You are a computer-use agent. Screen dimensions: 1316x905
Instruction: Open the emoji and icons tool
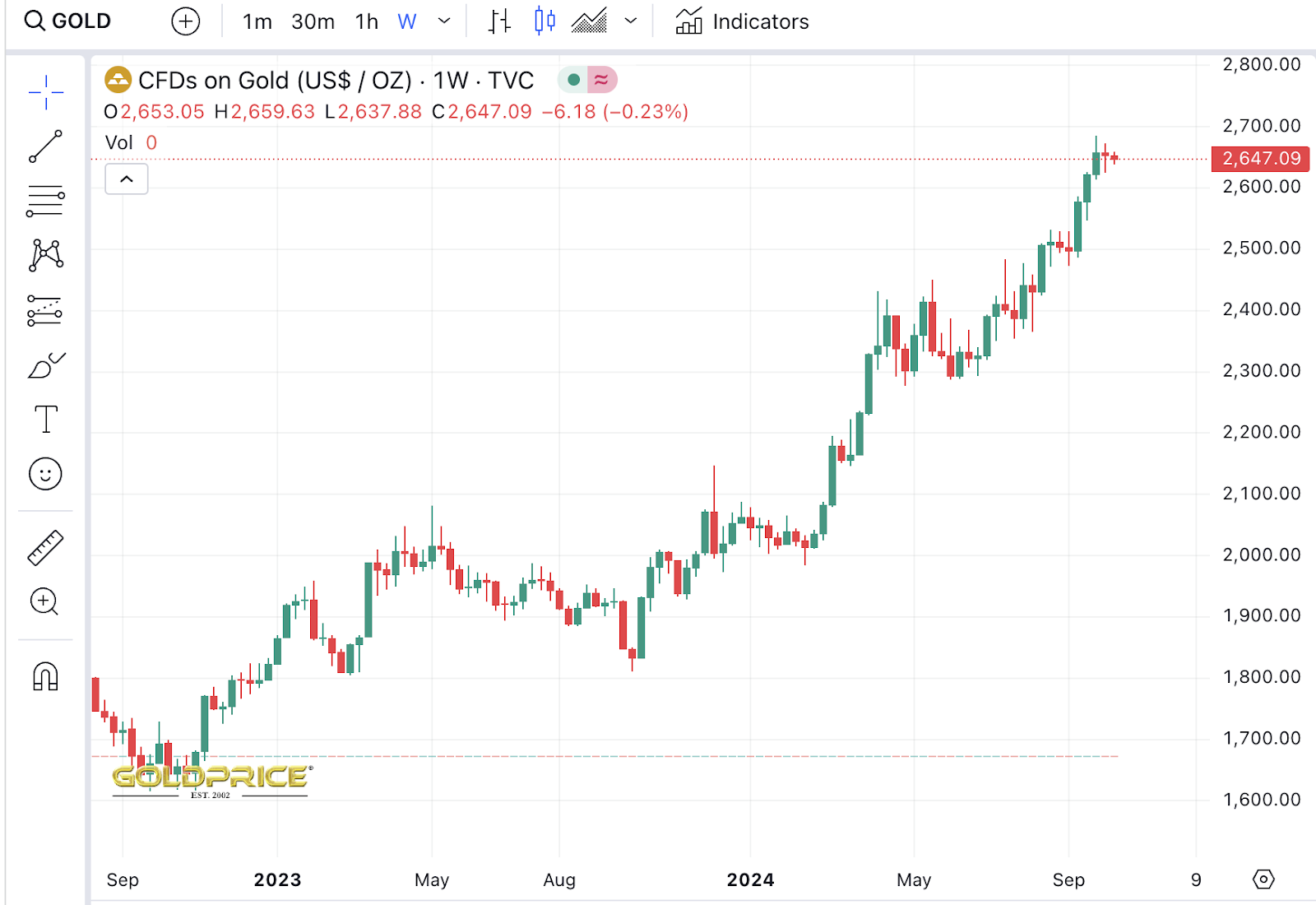pyautogui.click(x=45, y=474)
